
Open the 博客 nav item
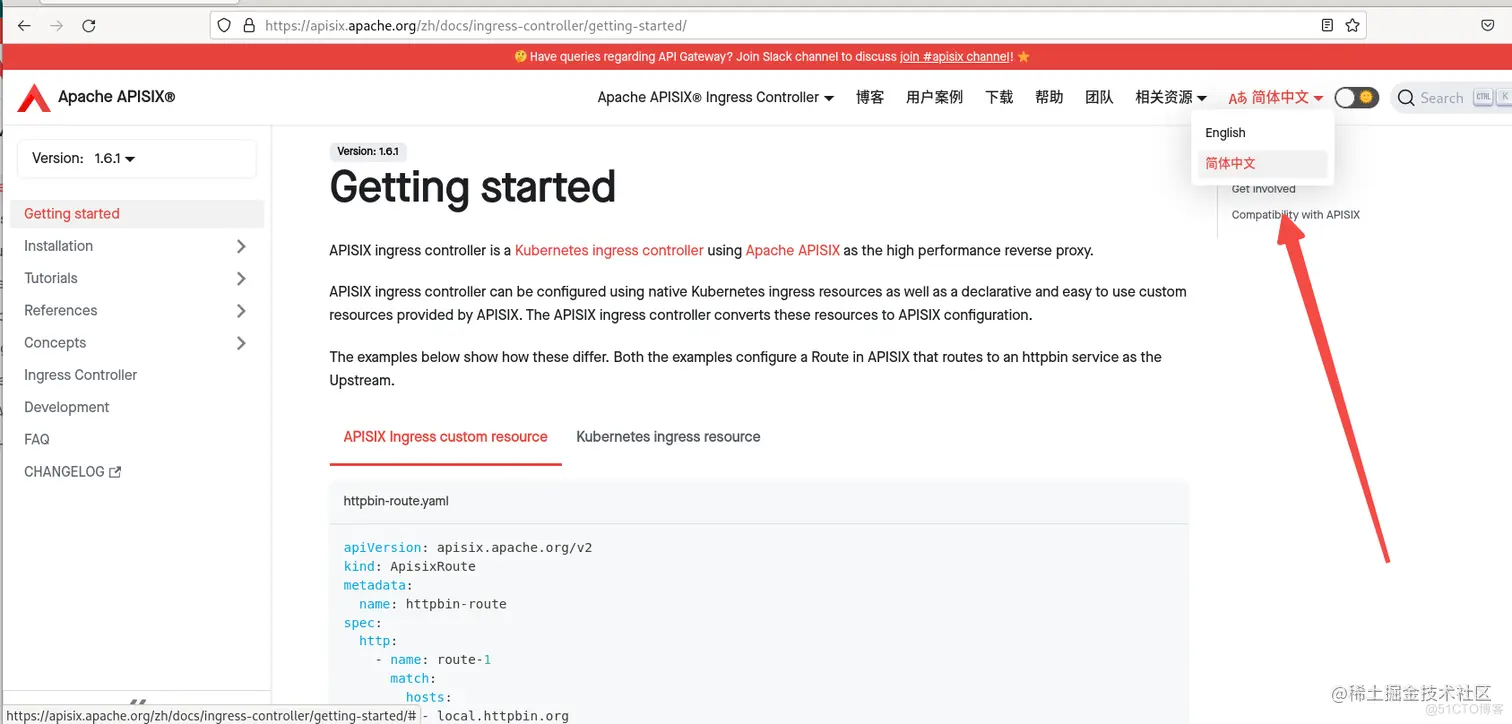(870, 97)
